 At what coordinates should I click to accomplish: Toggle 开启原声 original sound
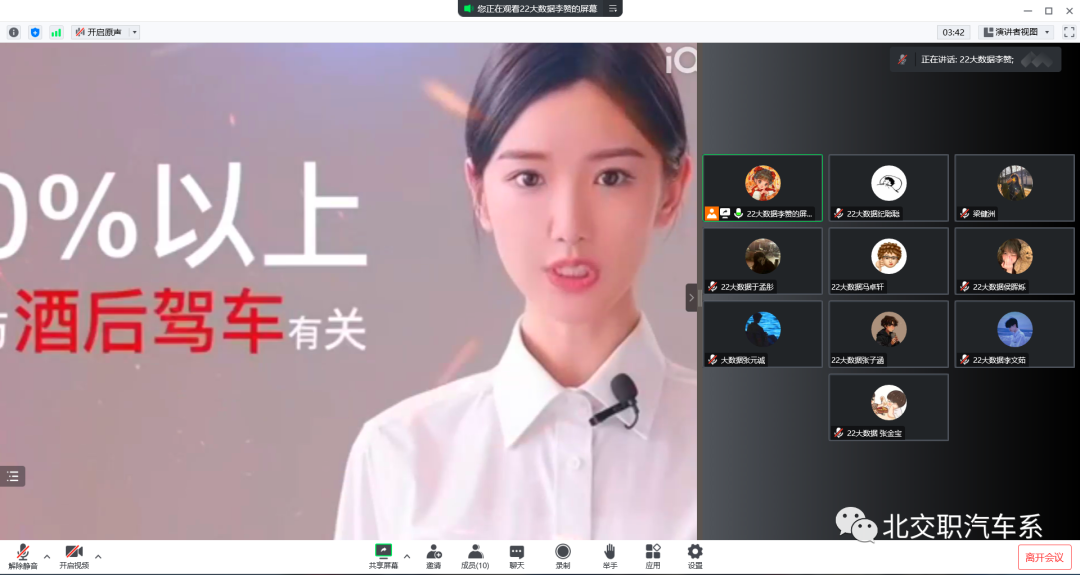pos(98,32)
